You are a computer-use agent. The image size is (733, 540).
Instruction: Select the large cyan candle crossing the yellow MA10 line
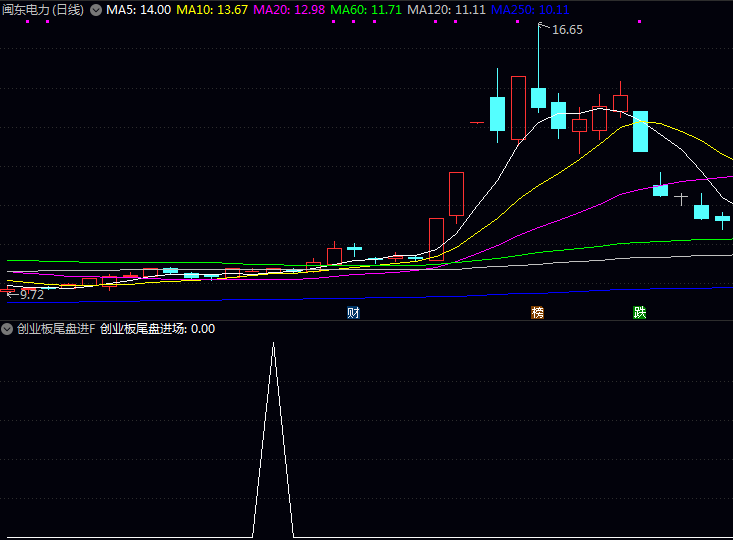click(x=641, y=131)
